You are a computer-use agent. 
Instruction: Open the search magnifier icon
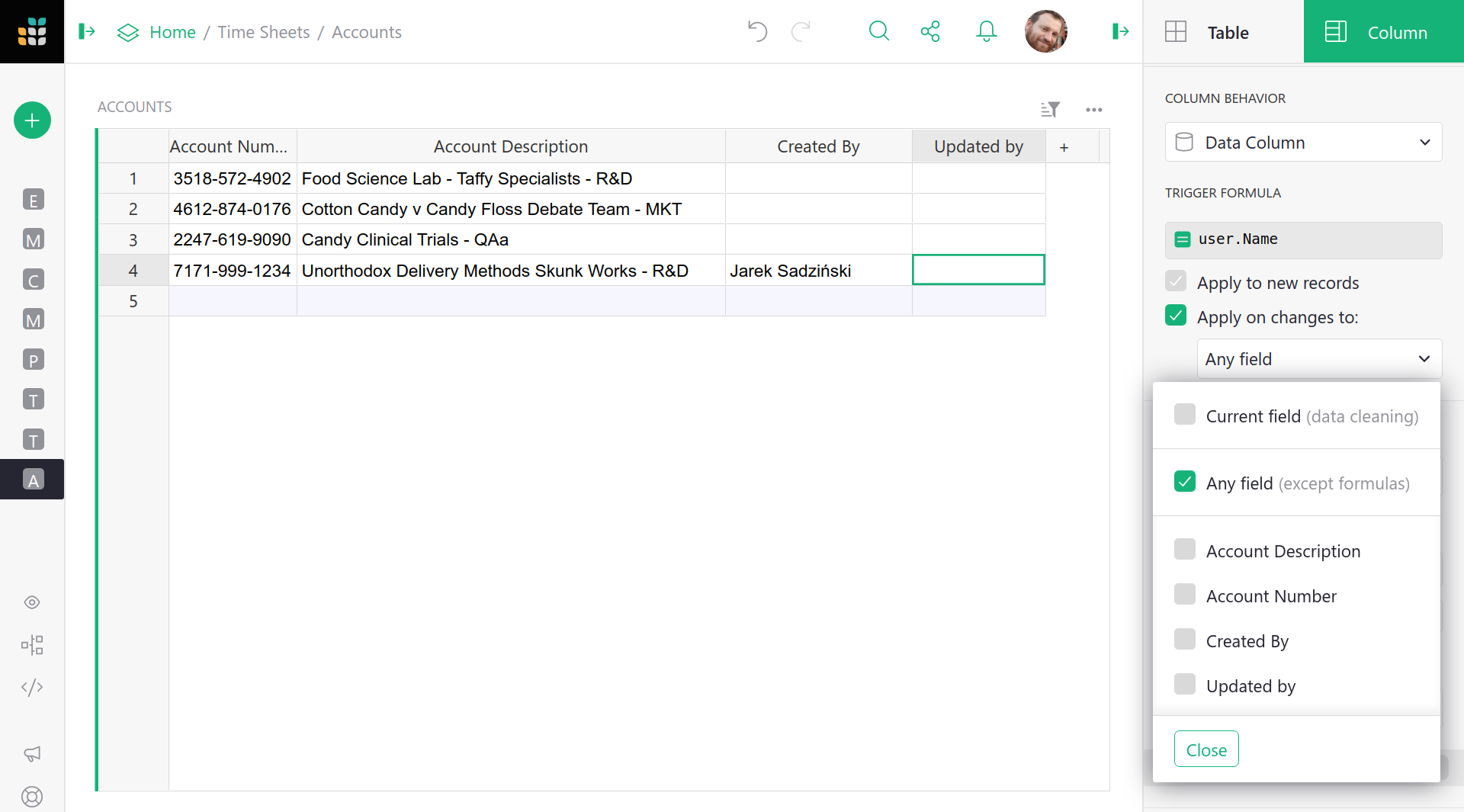[x=879, y=31]
